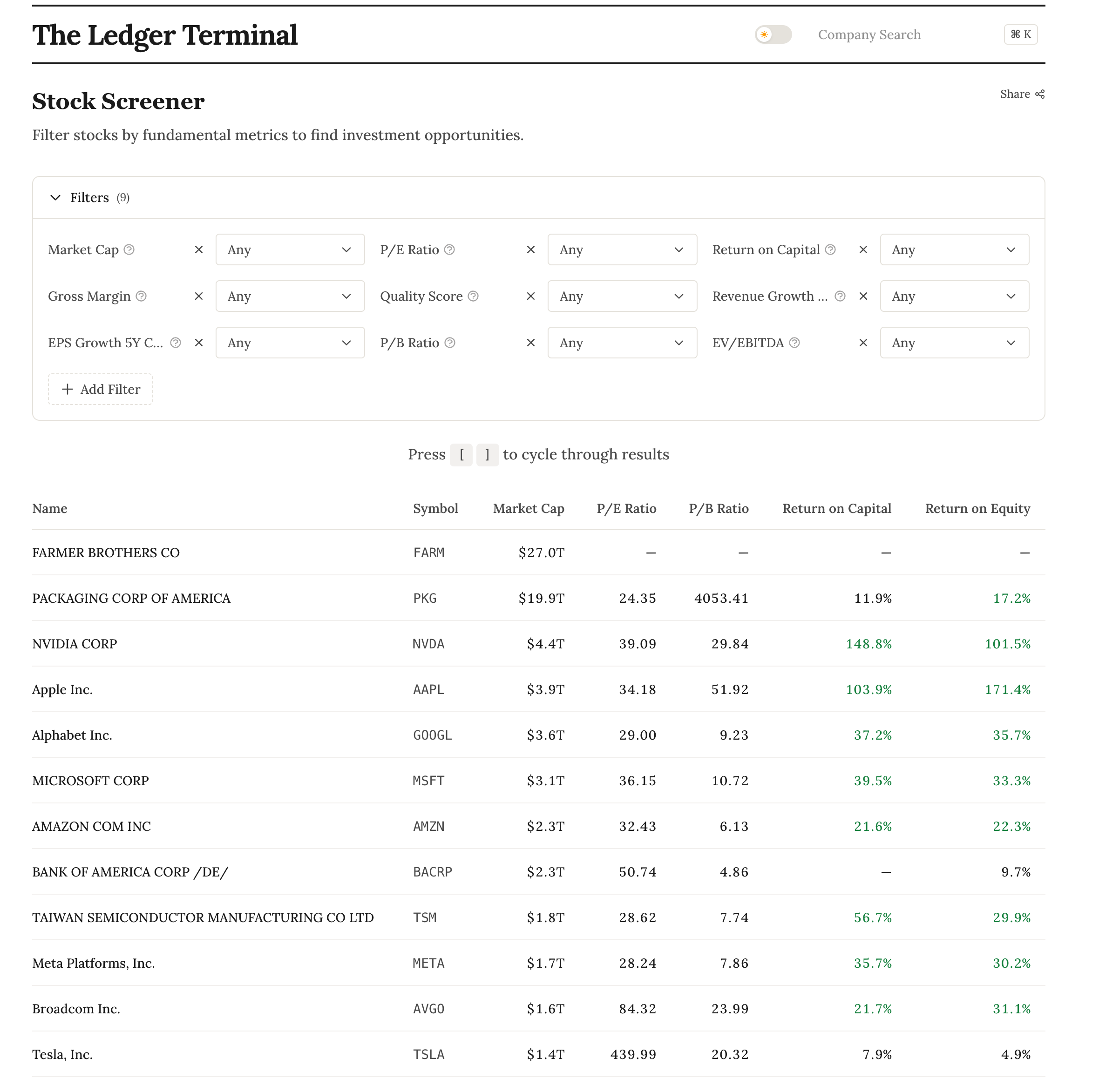The width and height of the screenshot is (1099, 1092).
Task: Sort by the Symbol column header
Action: coord(435,508)
